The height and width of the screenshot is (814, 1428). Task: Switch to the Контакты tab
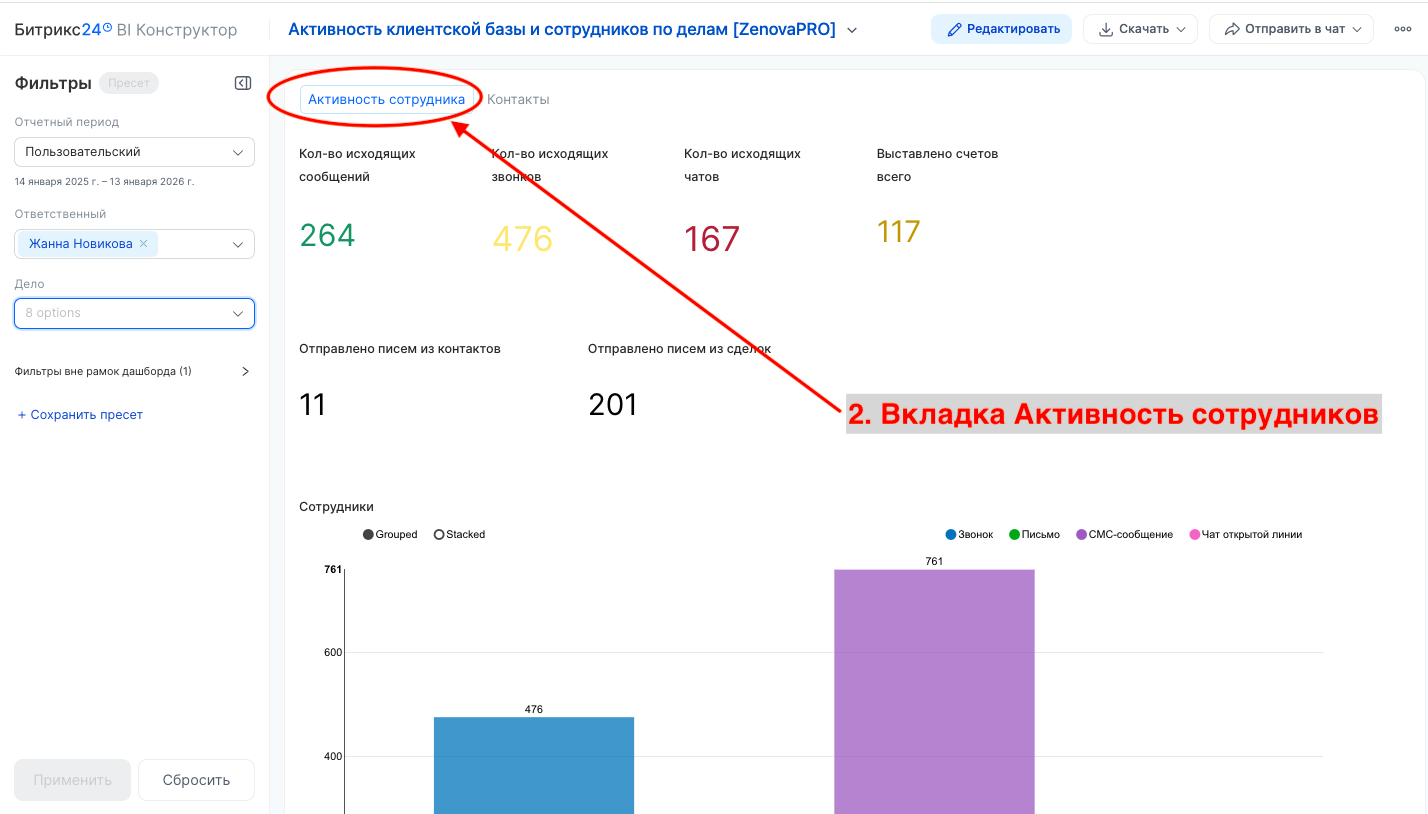tap(517, 99)
